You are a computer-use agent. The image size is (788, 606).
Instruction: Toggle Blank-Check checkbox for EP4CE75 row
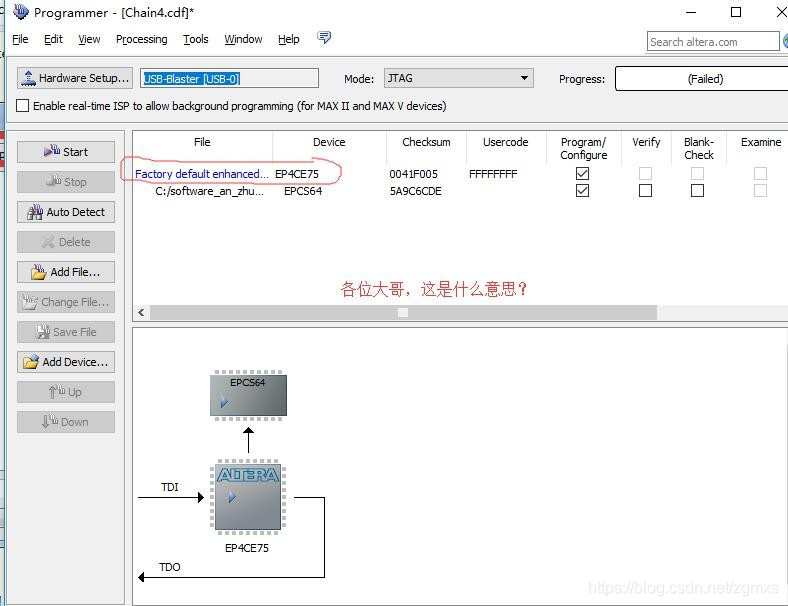coord(697,173)
